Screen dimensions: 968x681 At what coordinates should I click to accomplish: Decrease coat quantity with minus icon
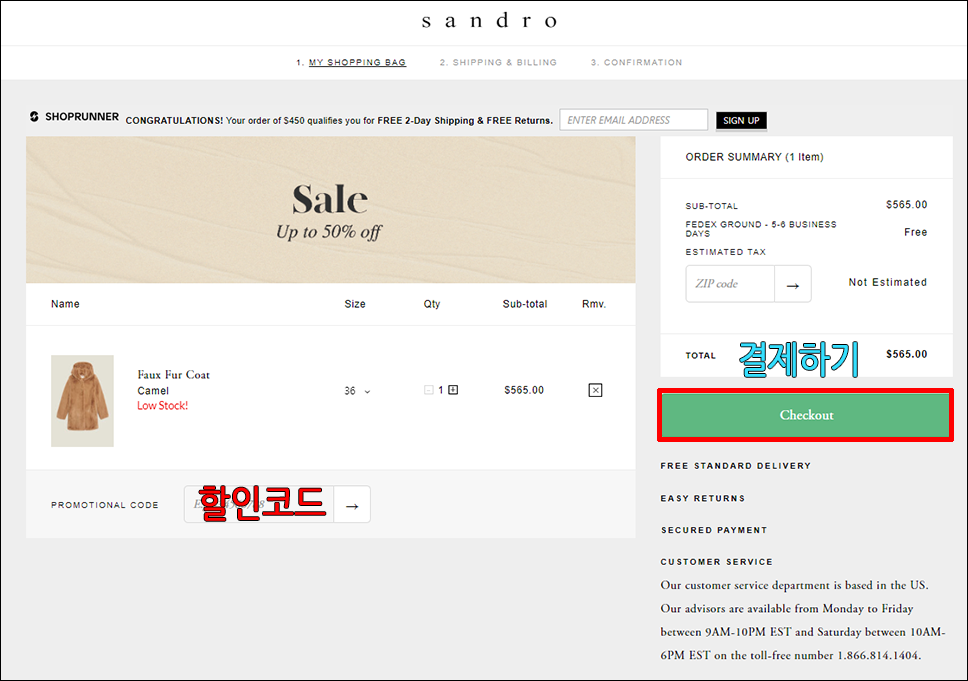coord(428,390)
